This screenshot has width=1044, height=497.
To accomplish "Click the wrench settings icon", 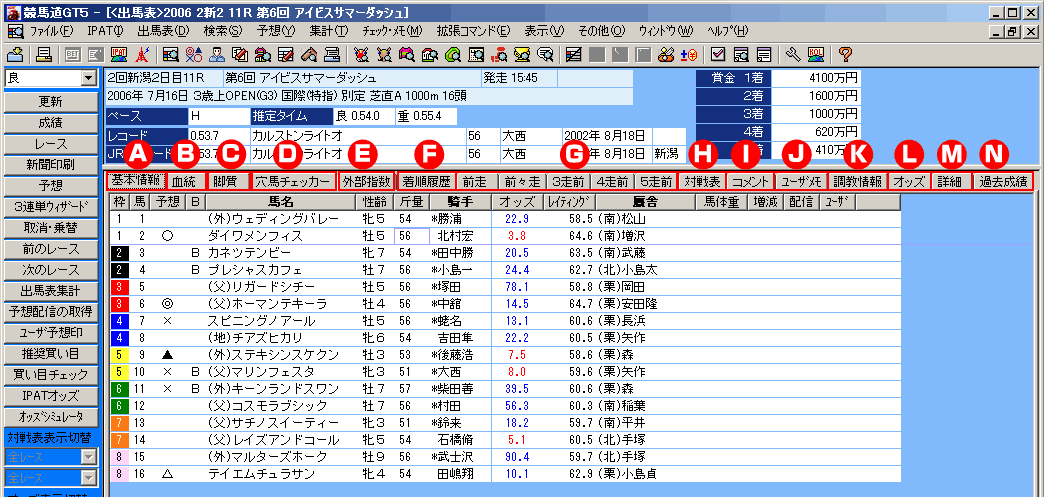I will [793, 54].
